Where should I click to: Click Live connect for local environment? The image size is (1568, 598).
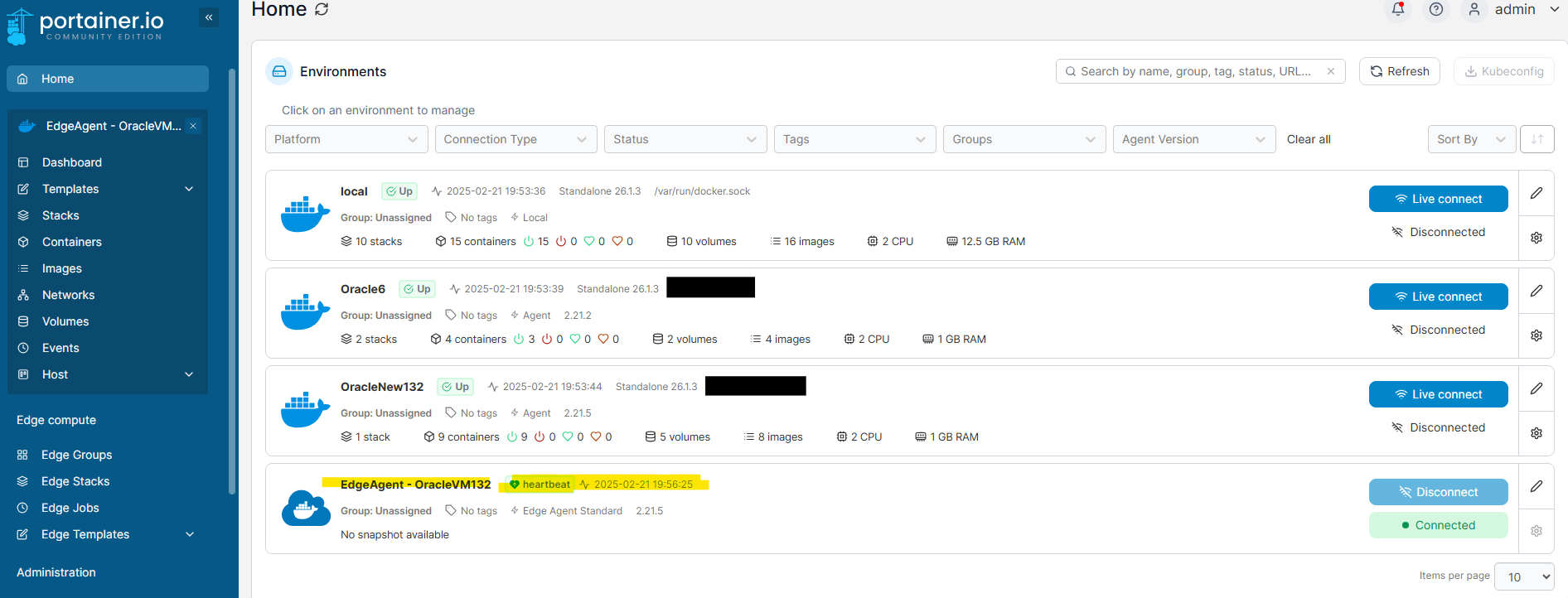1438,199
